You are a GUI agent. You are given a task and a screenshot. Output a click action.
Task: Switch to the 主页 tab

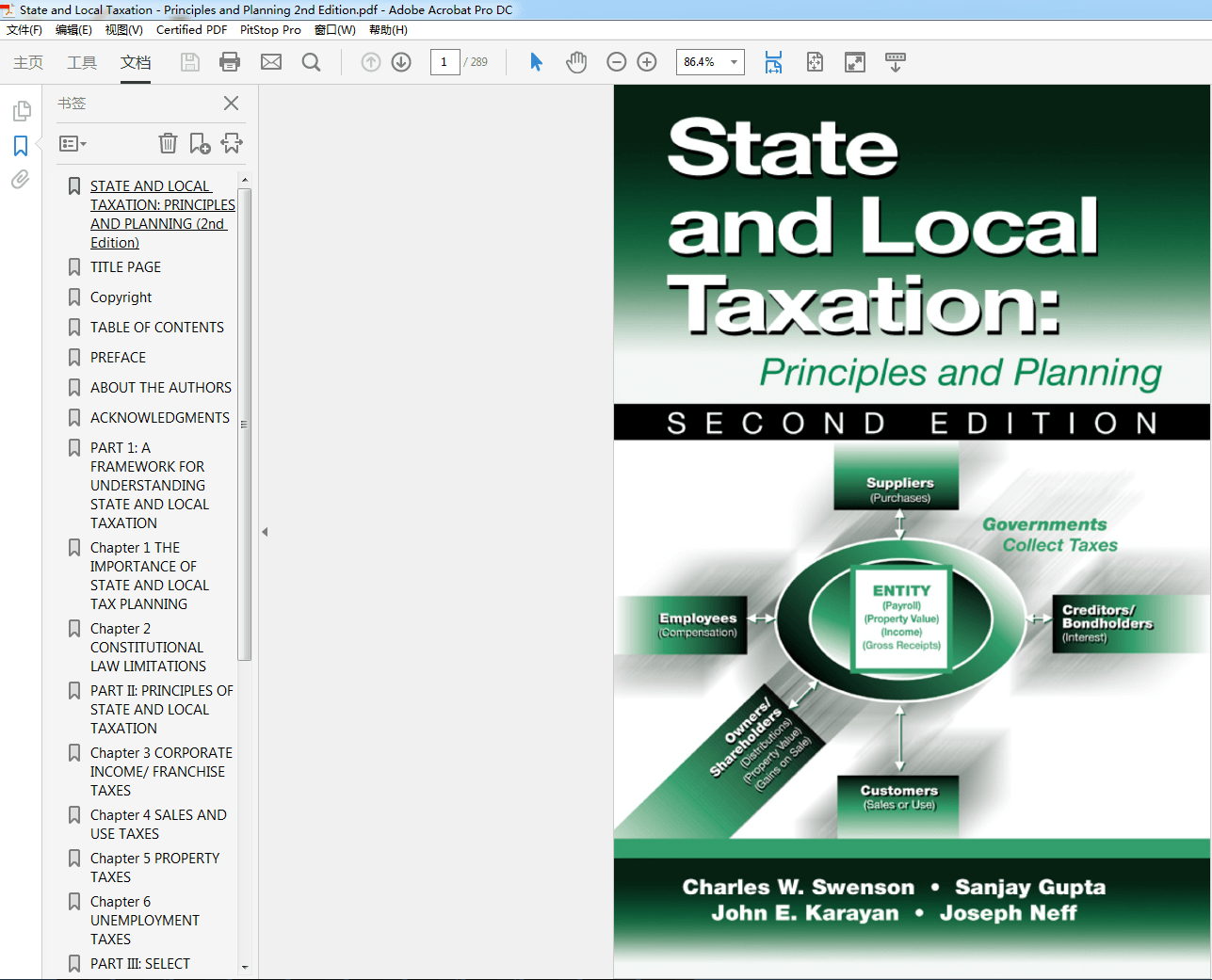[28, 62]
